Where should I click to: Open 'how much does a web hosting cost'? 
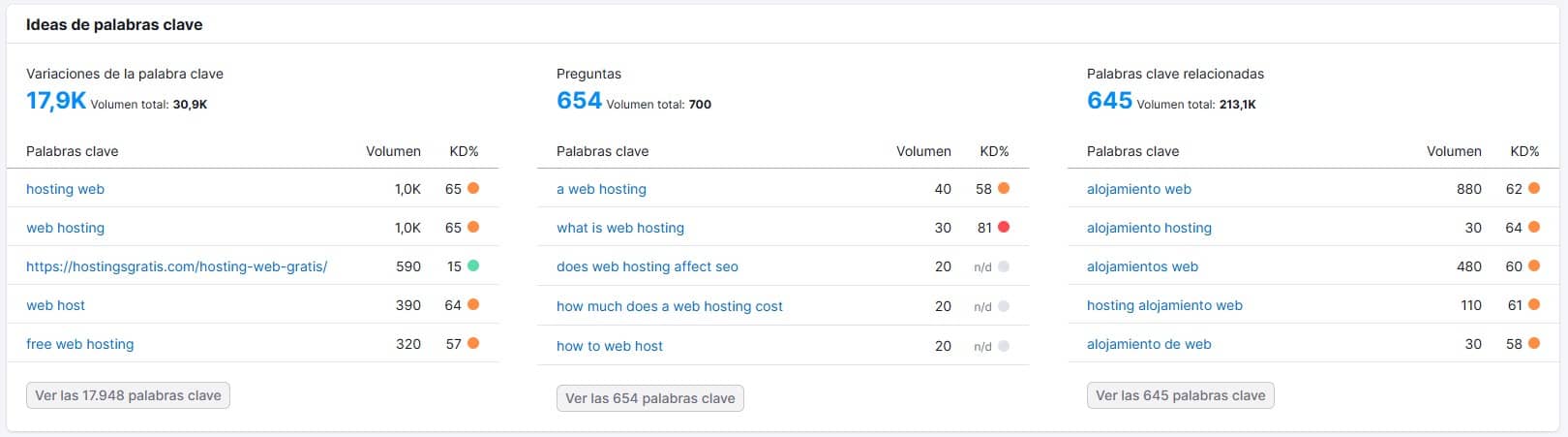click(x=670, y=306)
